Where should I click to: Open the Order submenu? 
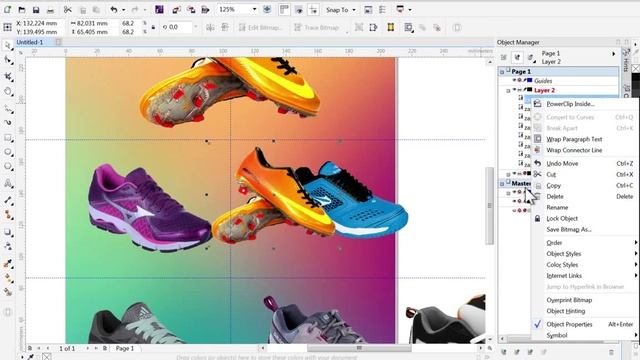coord(586,243)
